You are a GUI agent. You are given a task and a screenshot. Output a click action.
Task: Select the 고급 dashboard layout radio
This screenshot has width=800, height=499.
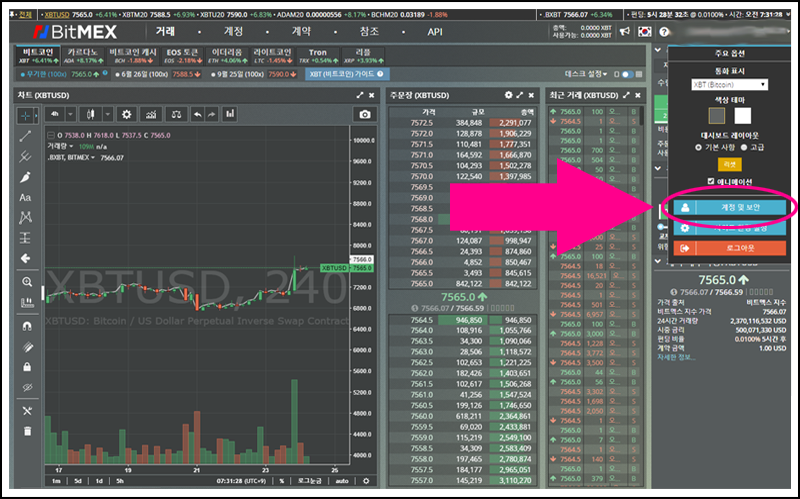click(744, 147)
